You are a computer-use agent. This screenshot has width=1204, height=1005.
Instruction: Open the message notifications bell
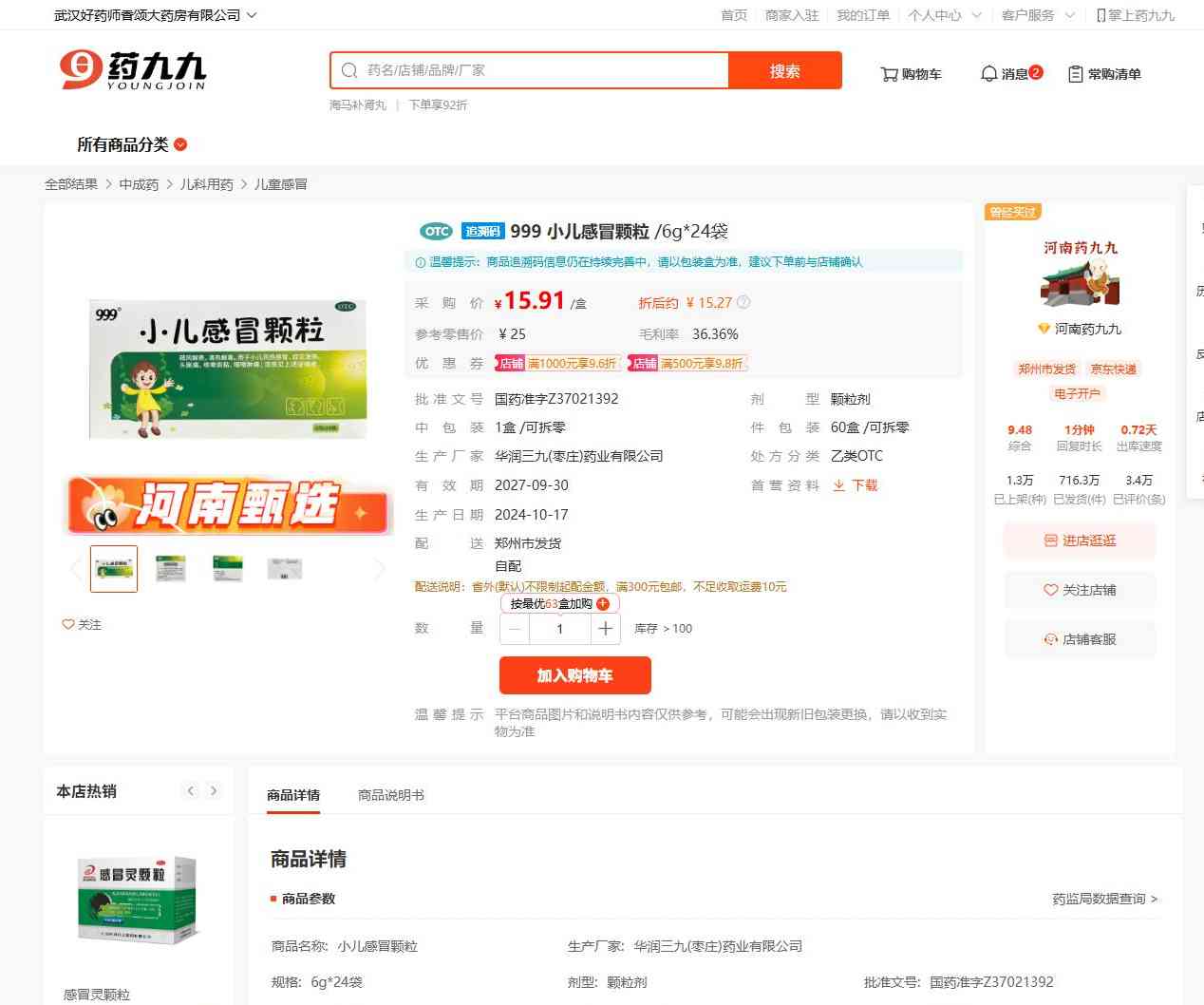[x=989, y=74]
